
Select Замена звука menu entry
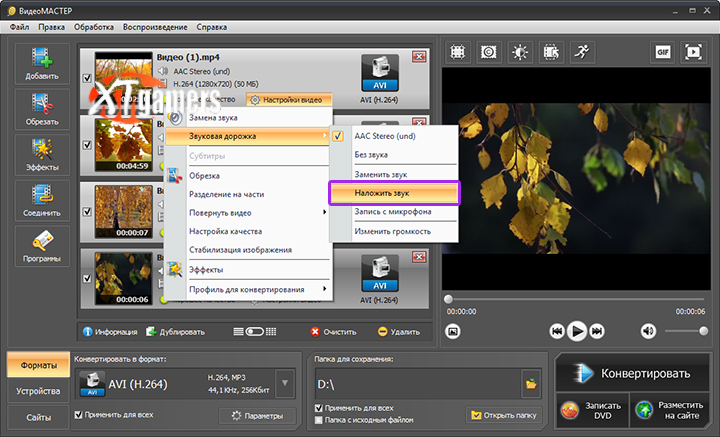coord(248,118)
